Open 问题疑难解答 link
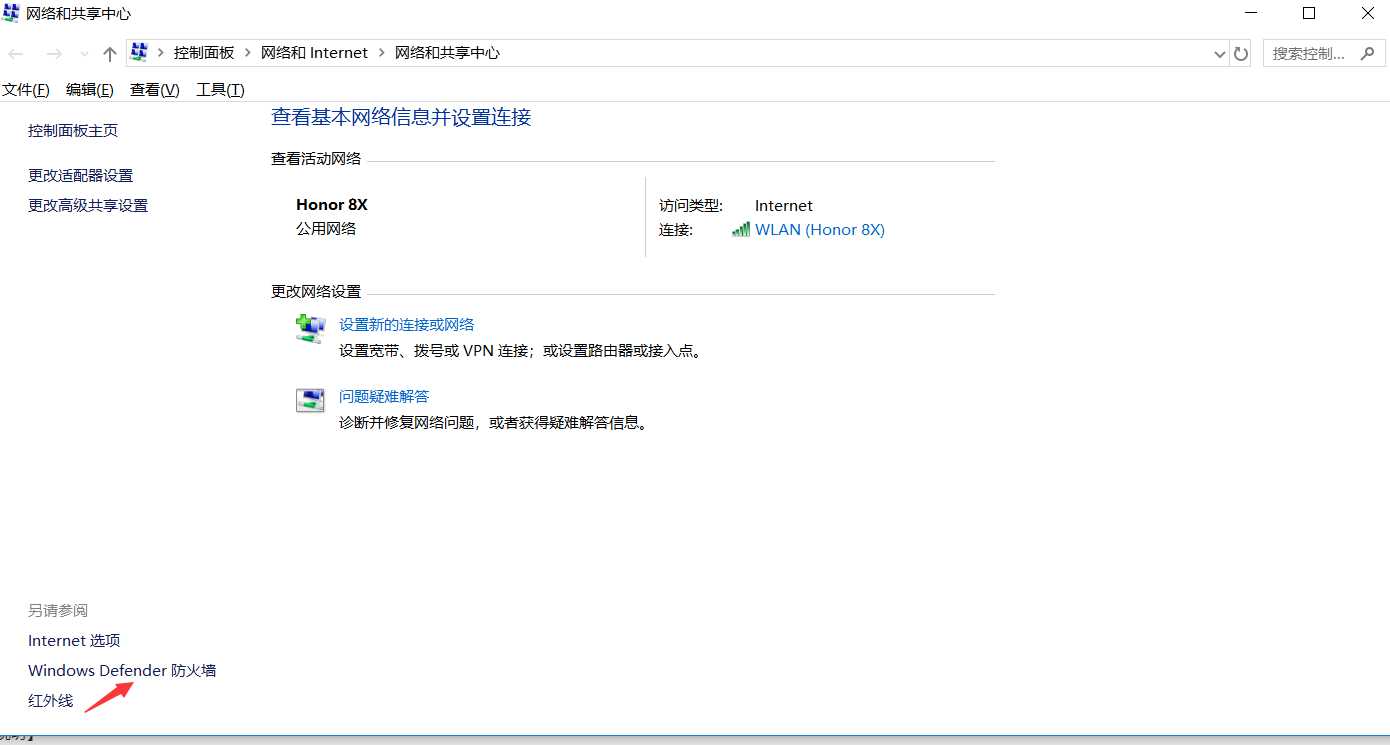The image size is (1390, 745). 384,397
